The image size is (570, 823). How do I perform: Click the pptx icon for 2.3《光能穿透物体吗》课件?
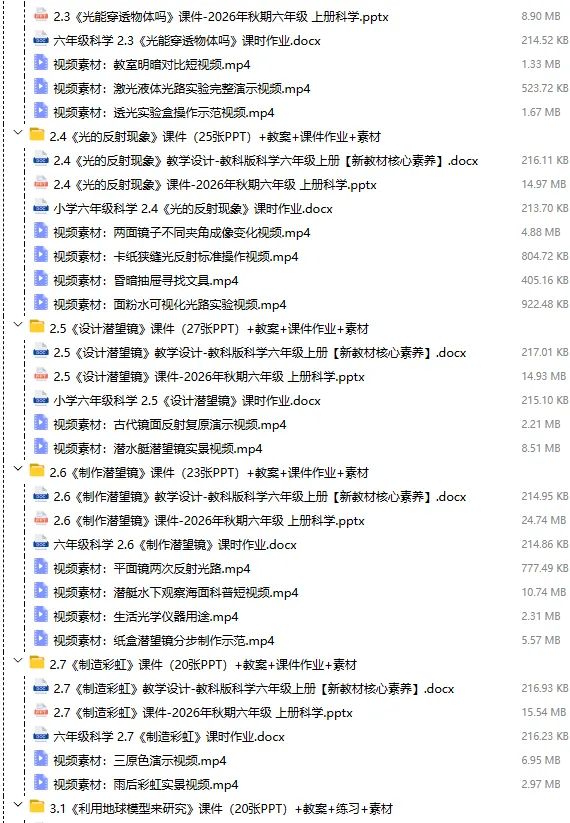click(x=40, y=16)
